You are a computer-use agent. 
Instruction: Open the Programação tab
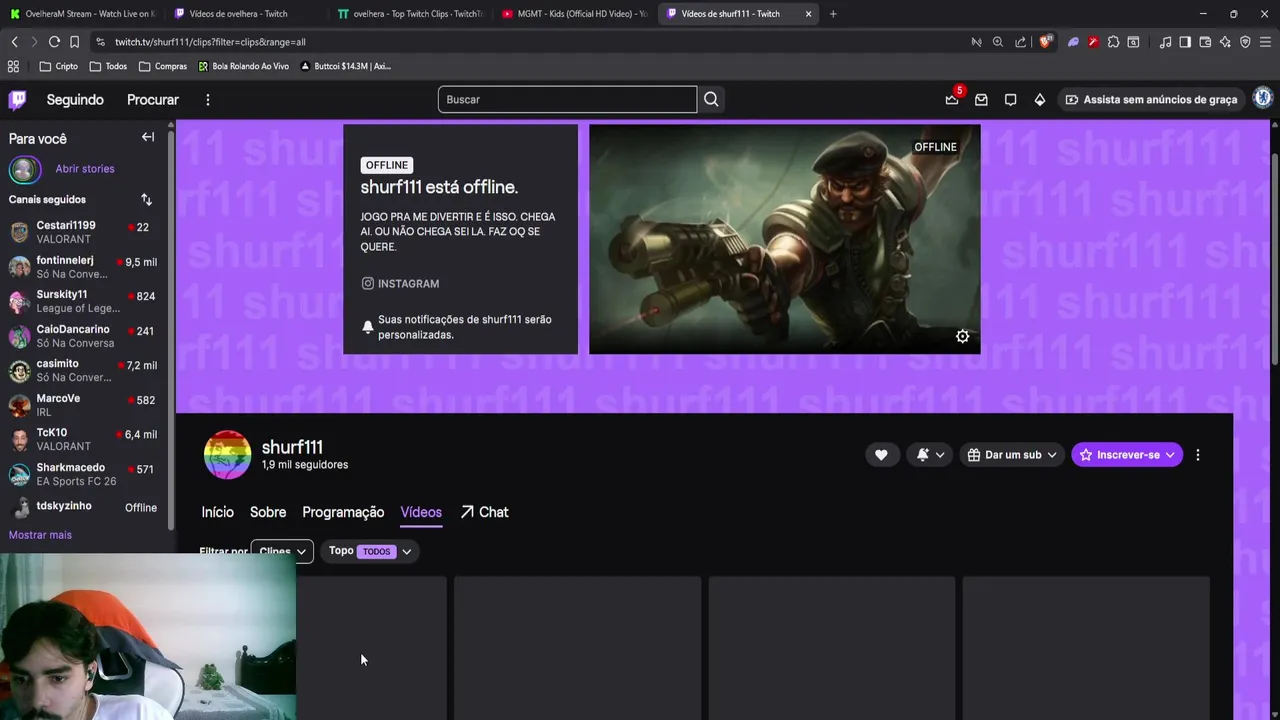[343, 512]
